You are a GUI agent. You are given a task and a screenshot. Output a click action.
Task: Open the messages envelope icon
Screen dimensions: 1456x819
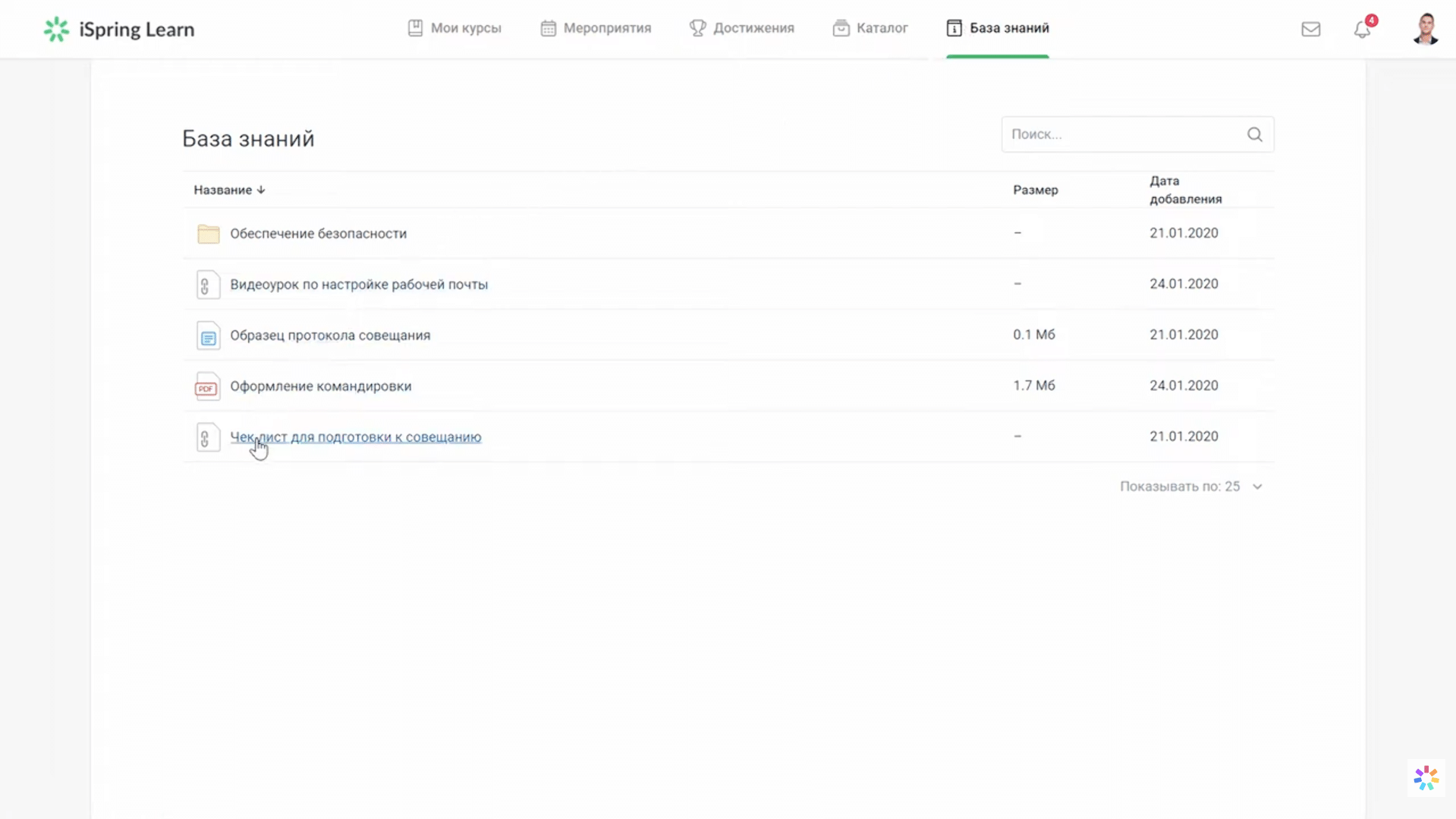[1310, 29]
